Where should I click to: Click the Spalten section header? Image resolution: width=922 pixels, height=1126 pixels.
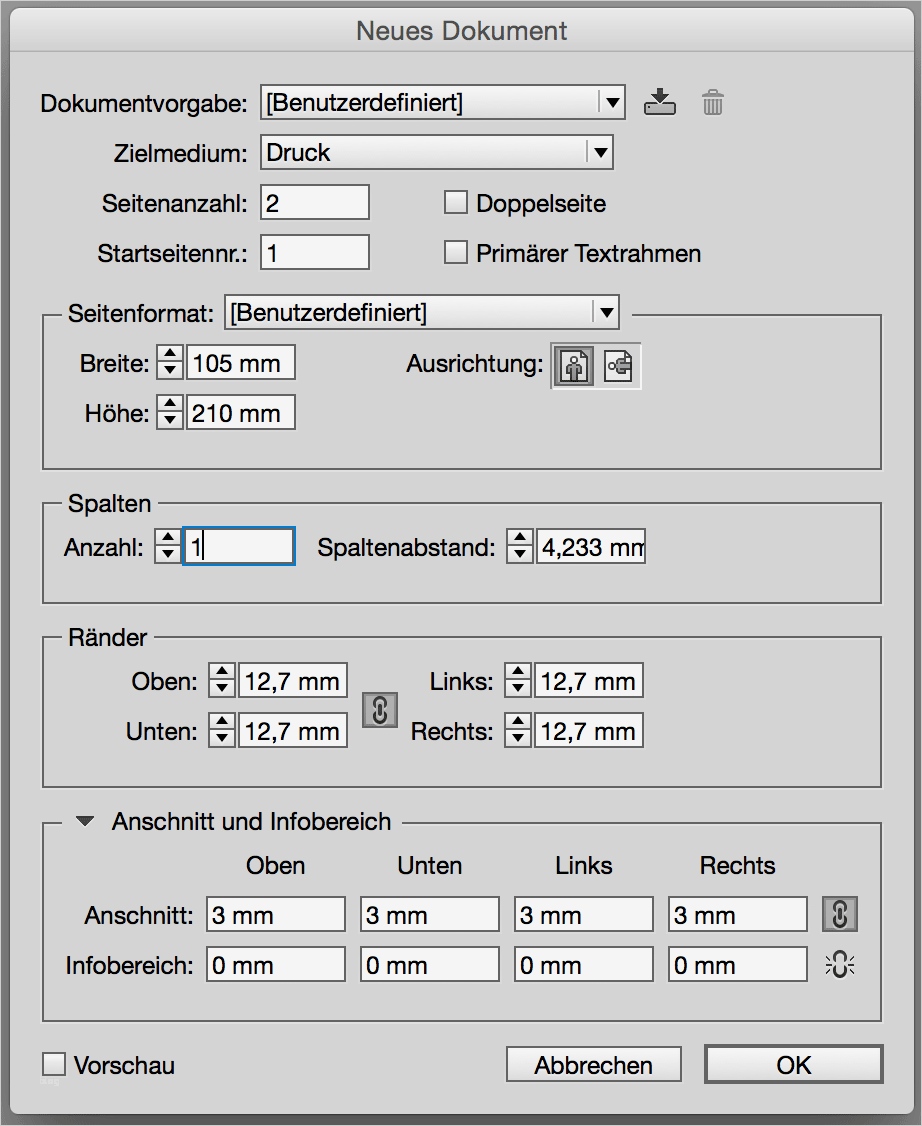[110, 503]
